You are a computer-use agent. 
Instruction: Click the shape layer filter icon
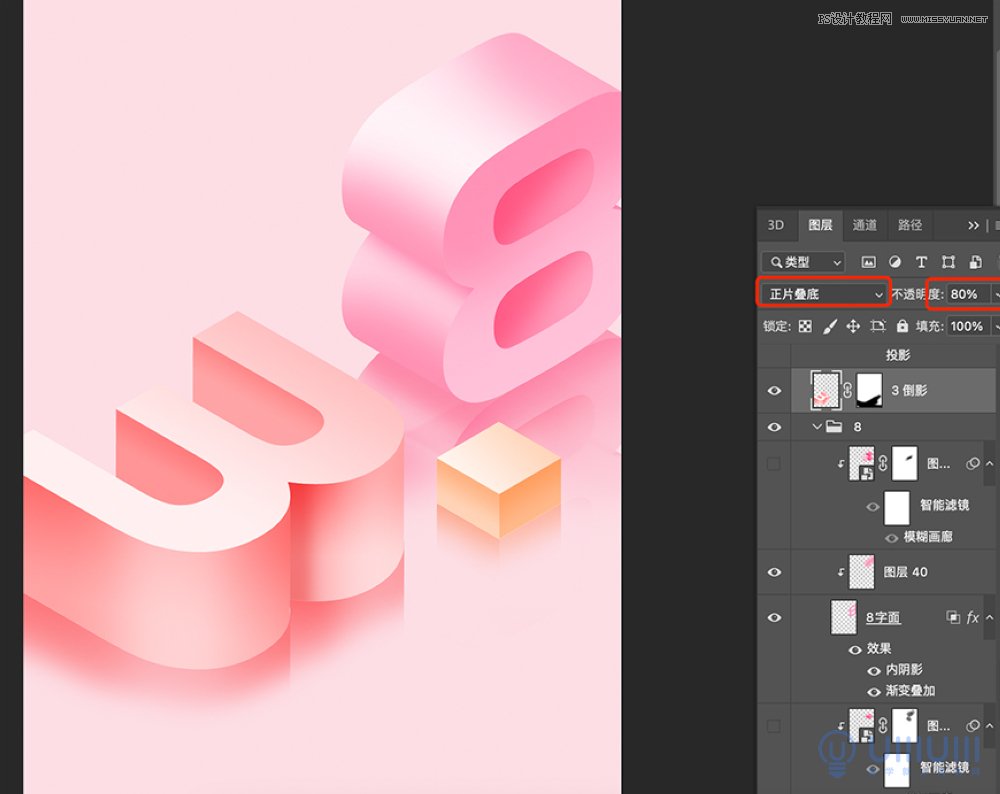coord(948,262)
